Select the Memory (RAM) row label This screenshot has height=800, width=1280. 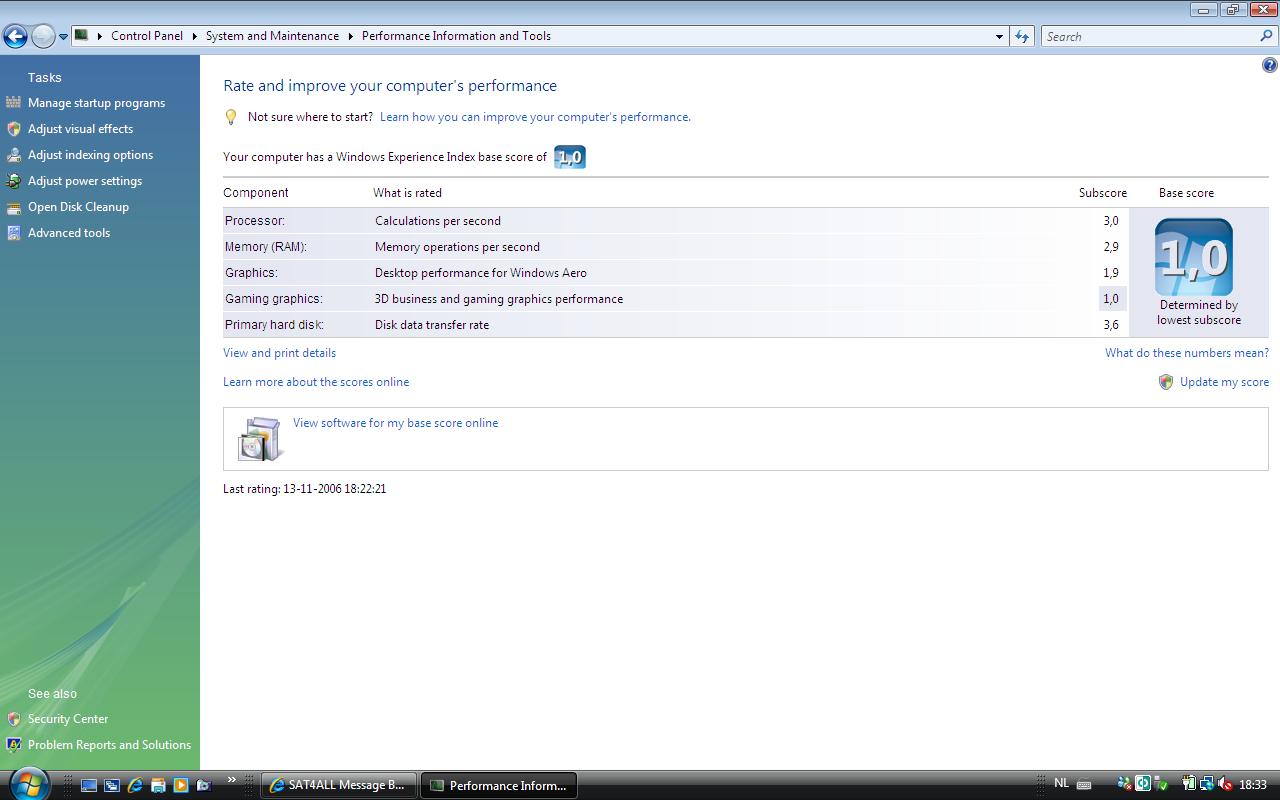(x=266, y=247)
